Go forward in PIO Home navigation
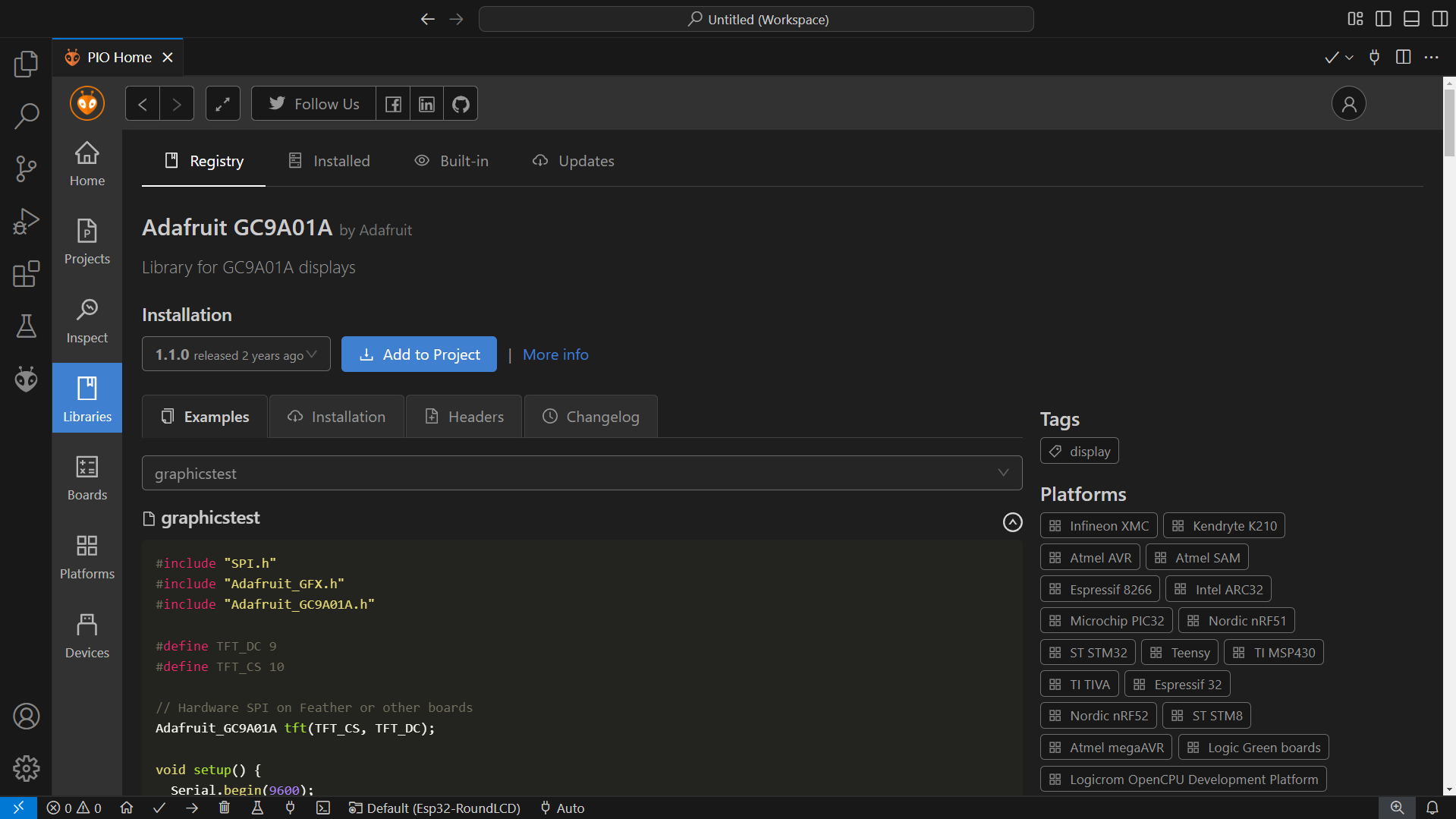The image size is (1456, 819). pos(177,104)
